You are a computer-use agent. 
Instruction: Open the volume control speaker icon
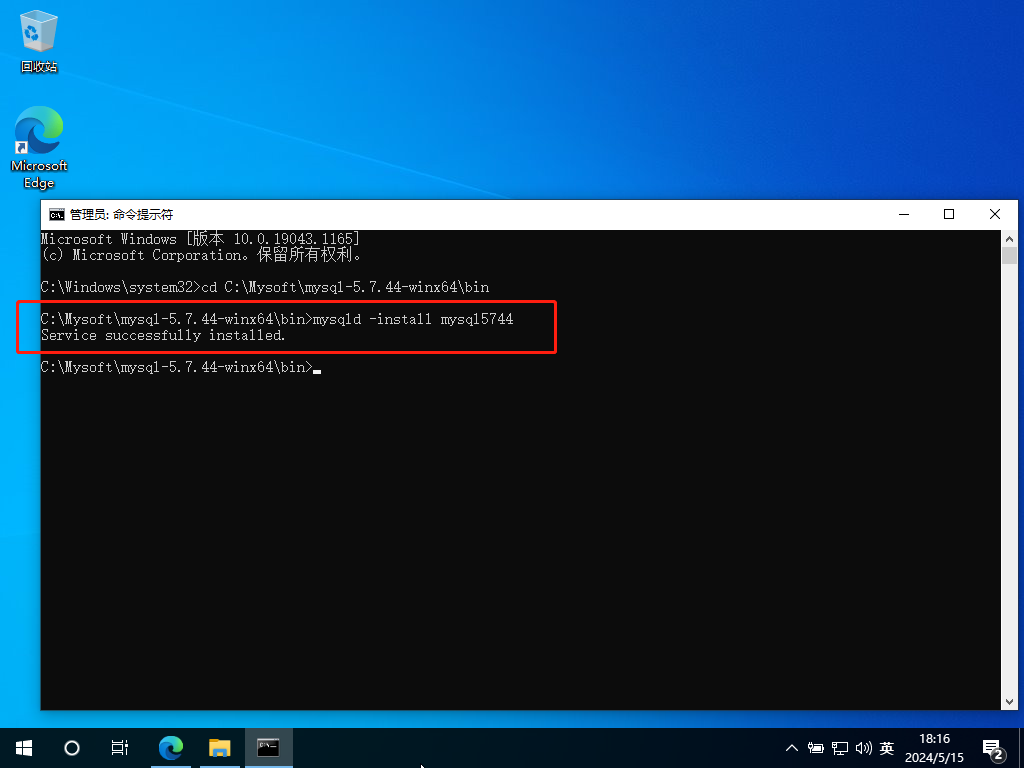[863, 747]
